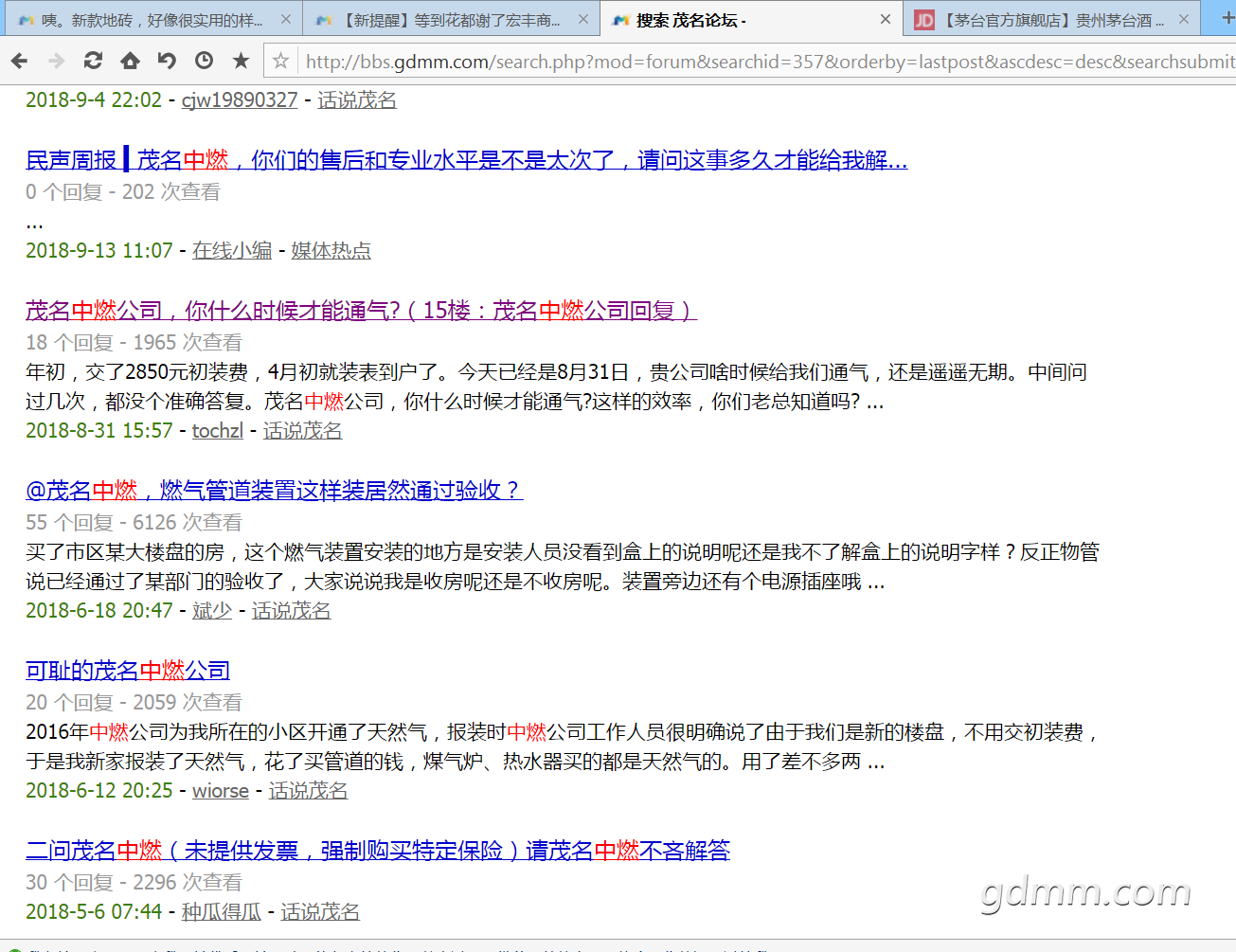This screenshot has height=952, width=1236.
Task: Open post 茂名中燃公司，你什么时候才能通气
Action: (361, 311)
